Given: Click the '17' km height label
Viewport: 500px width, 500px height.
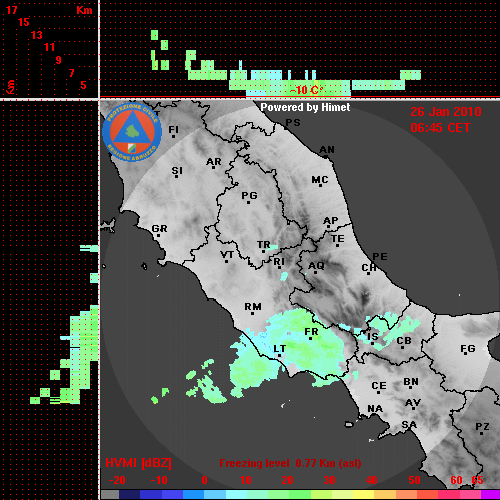Looking at the screenshot, I should click(12, 10).
